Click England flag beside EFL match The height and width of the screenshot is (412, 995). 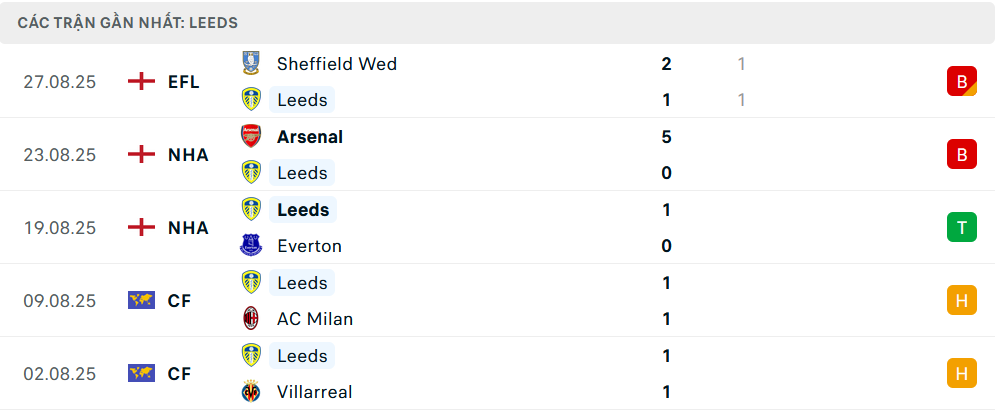[x=142, y=82]
